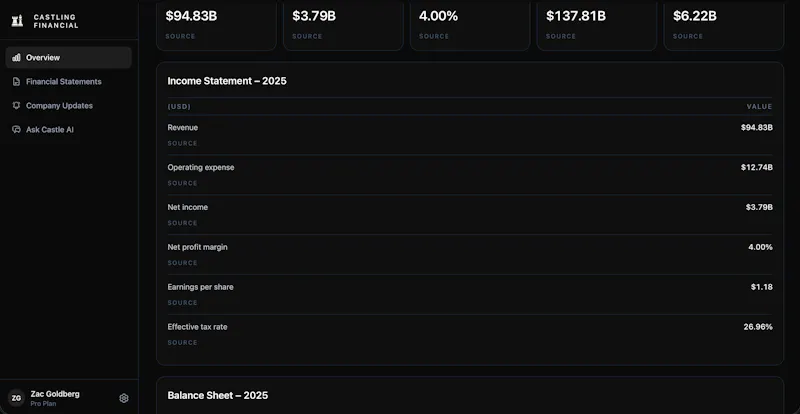Click the Financial Statements document icon
Screen dimensions: 800x414
[x=16, y=82]
